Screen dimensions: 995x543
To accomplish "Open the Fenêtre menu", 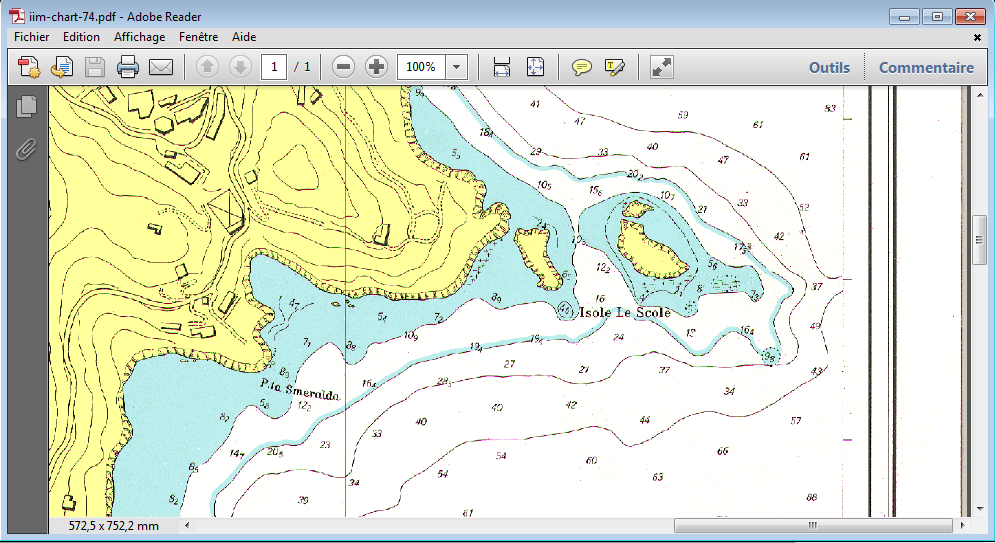I will point(198,37).
